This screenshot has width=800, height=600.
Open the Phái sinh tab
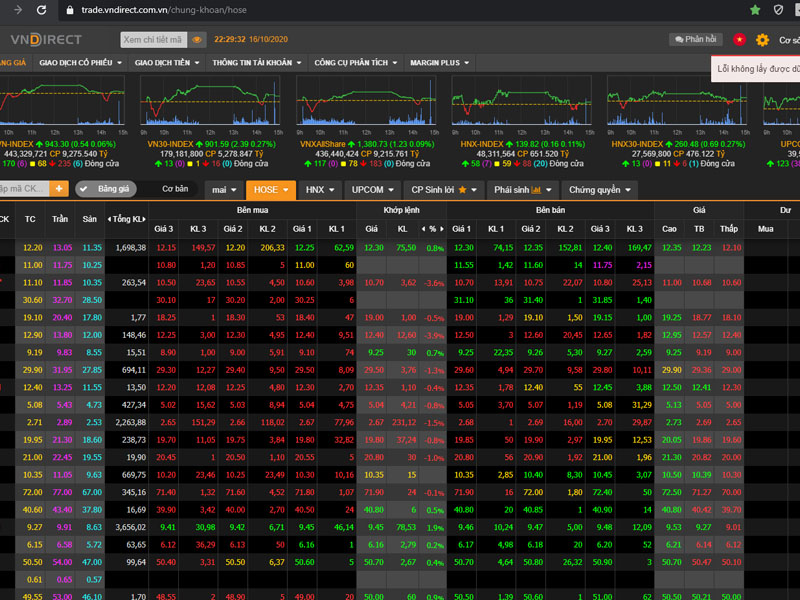click(x=523, y=190)
